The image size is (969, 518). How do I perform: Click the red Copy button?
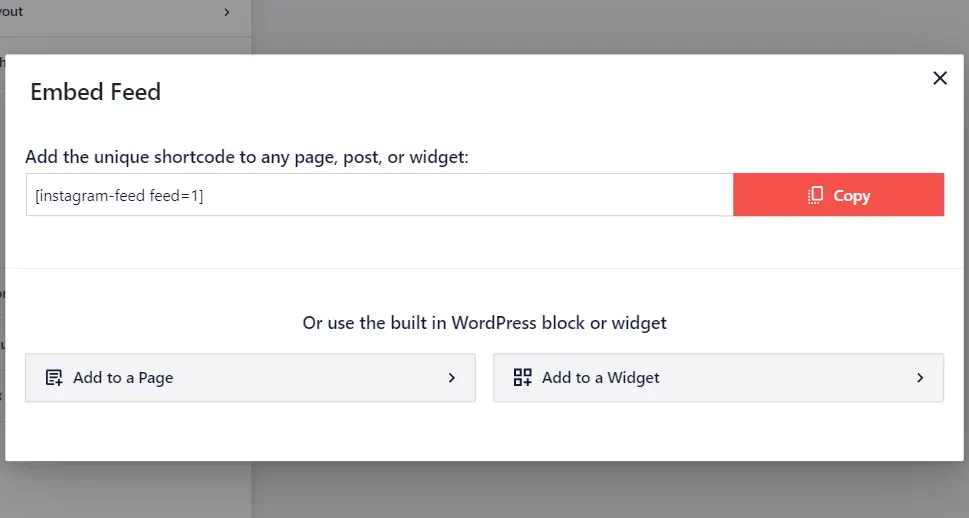click(839, 195)
